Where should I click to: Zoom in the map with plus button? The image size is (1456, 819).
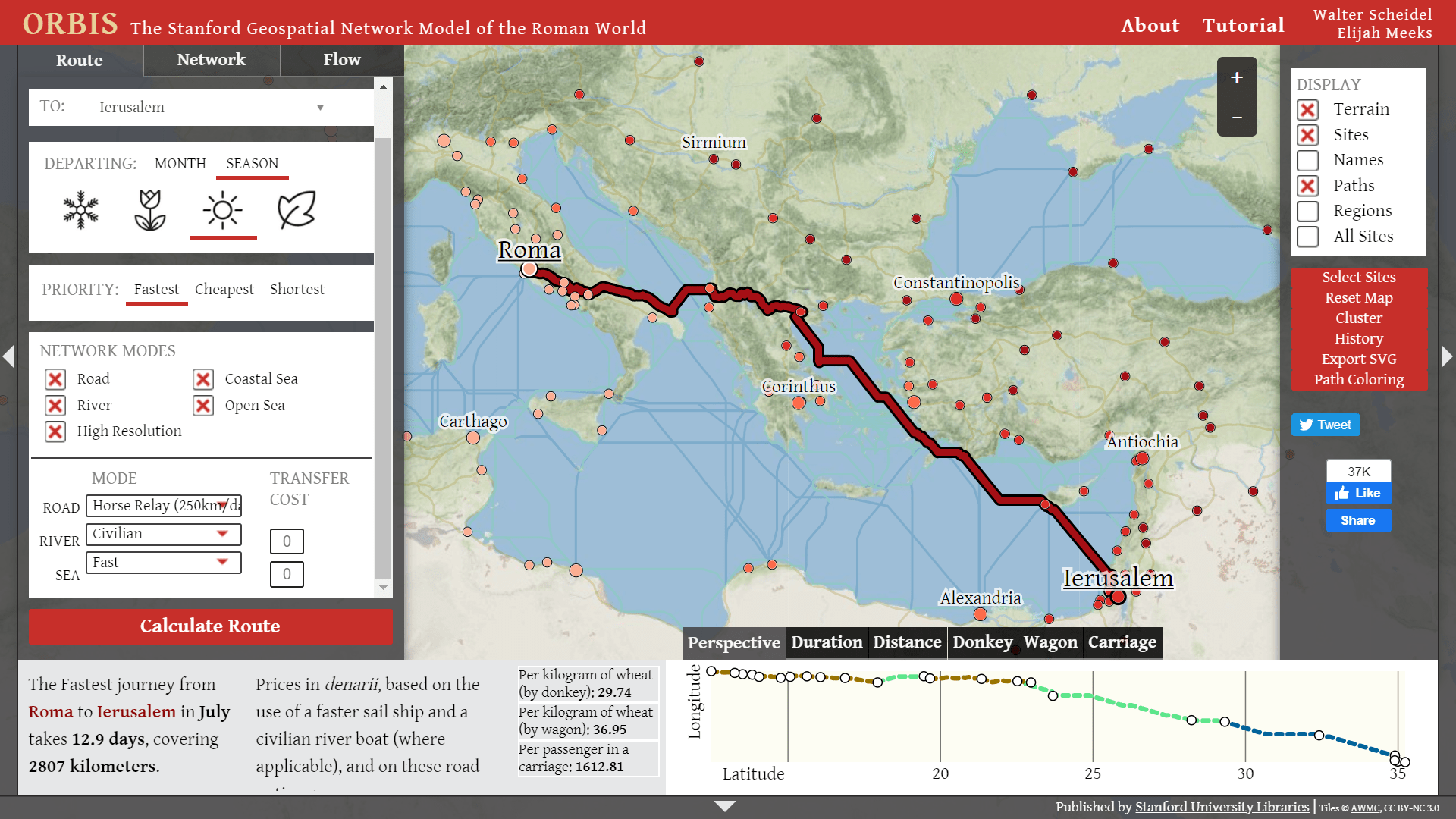[1237, 78]
